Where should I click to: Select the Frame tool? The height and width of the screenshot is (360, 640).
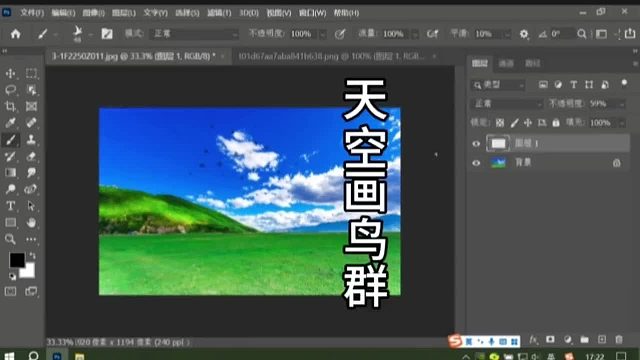pyautogui.click(x=31, y=107)
